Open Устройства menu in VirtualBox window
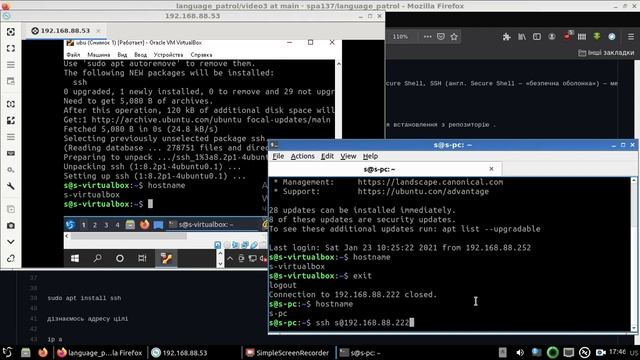 168,55
